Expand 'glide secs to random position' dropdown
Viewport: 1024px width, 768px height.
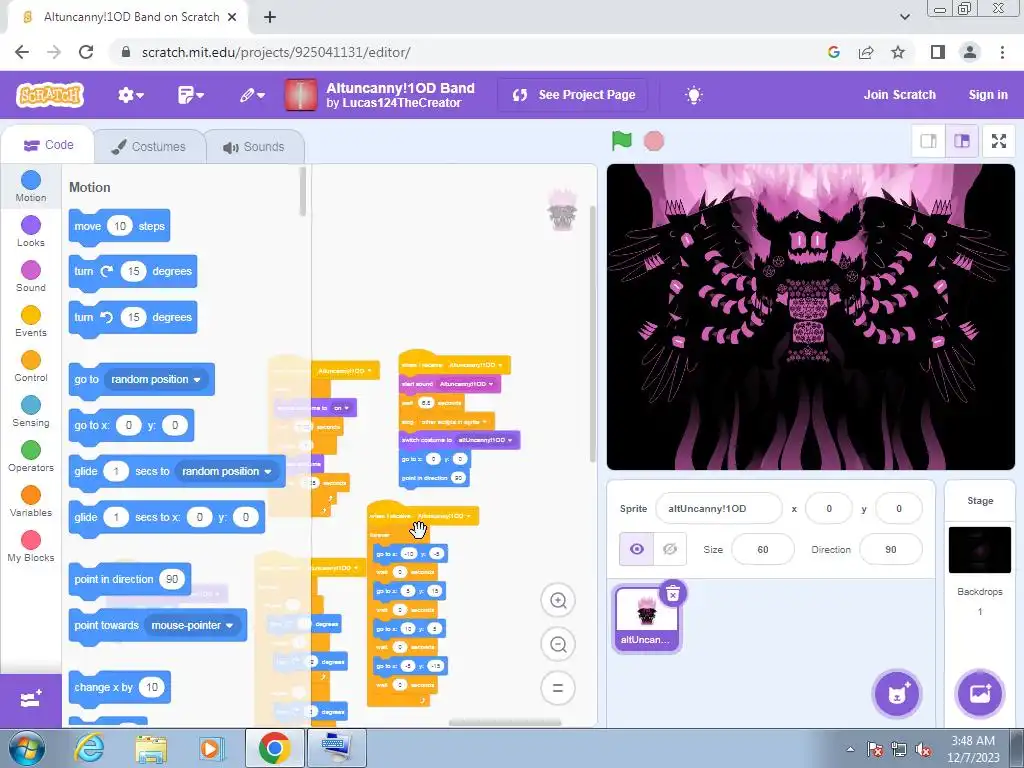[x=227, y=472]
